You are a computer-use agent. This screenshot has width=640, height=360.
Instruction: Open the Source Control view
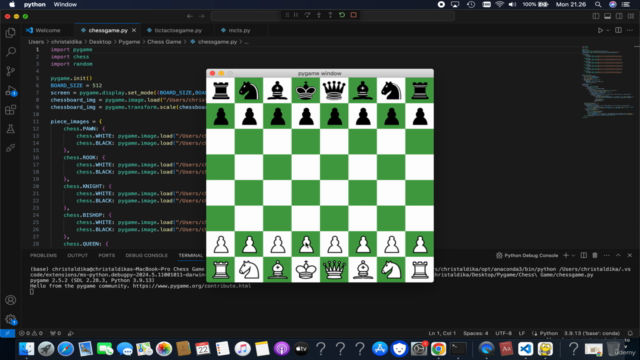[x=11, y=71]
